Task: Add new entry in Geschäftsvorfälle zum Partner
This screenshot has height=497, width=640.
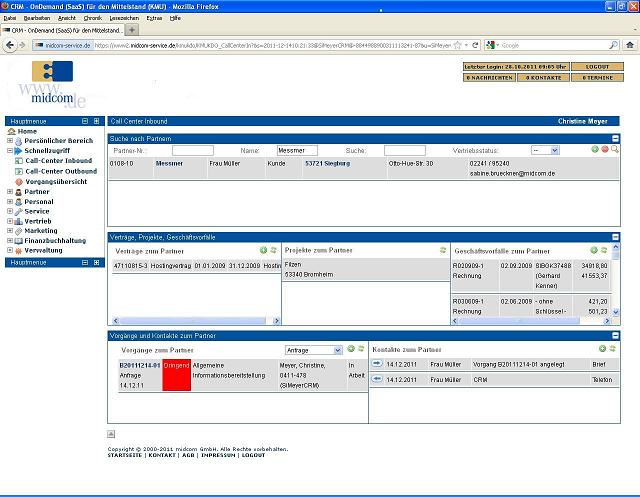Action: click(594, 250)
